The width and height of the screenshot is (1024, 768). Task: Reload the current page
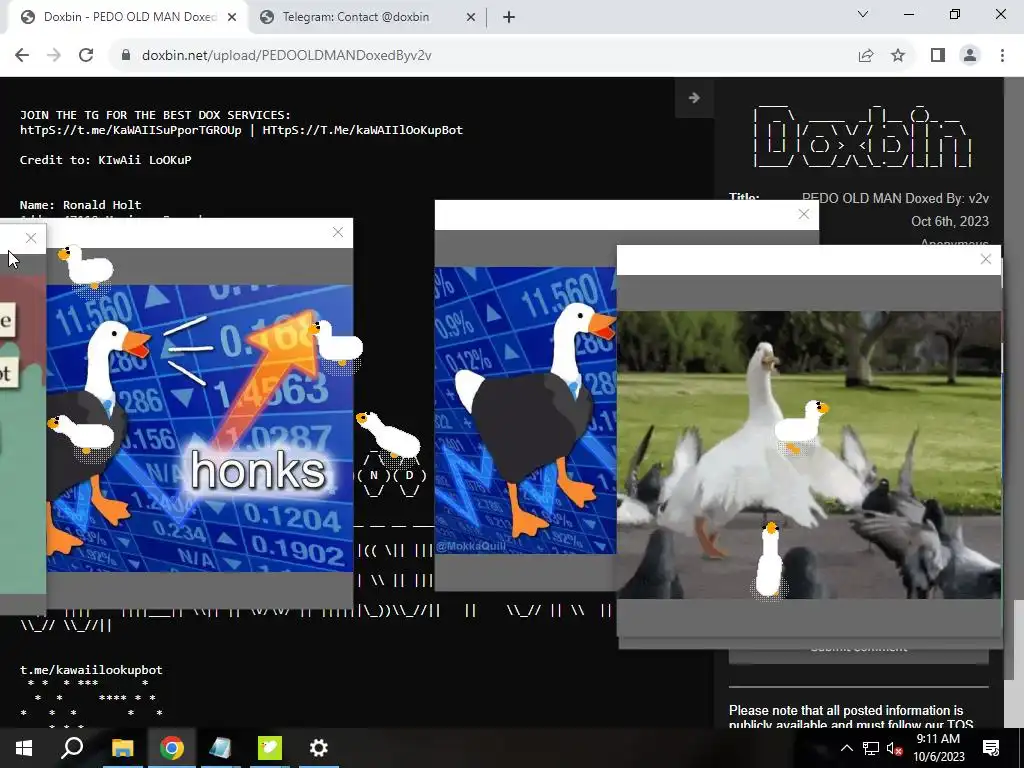pos(86,56)
